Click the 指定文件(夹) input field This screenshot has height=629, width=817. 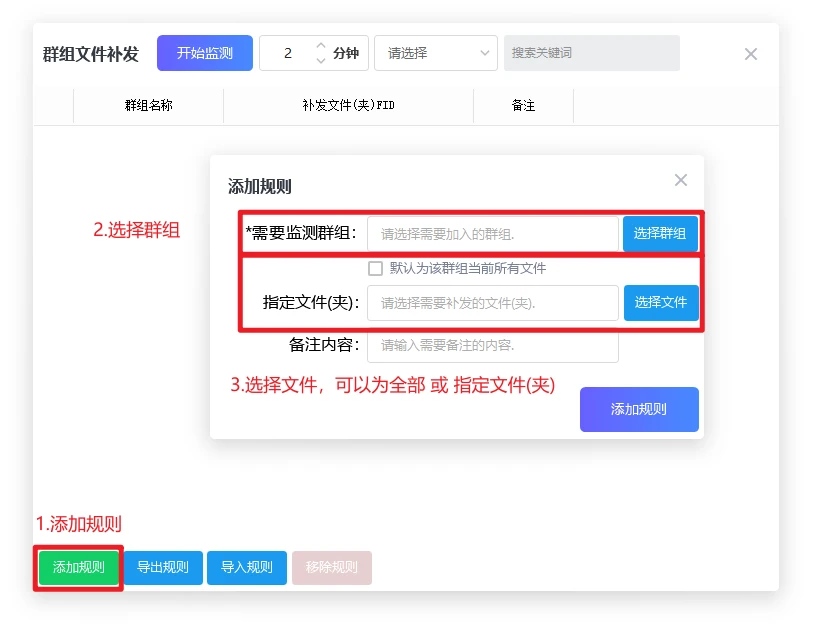(492, 303)
